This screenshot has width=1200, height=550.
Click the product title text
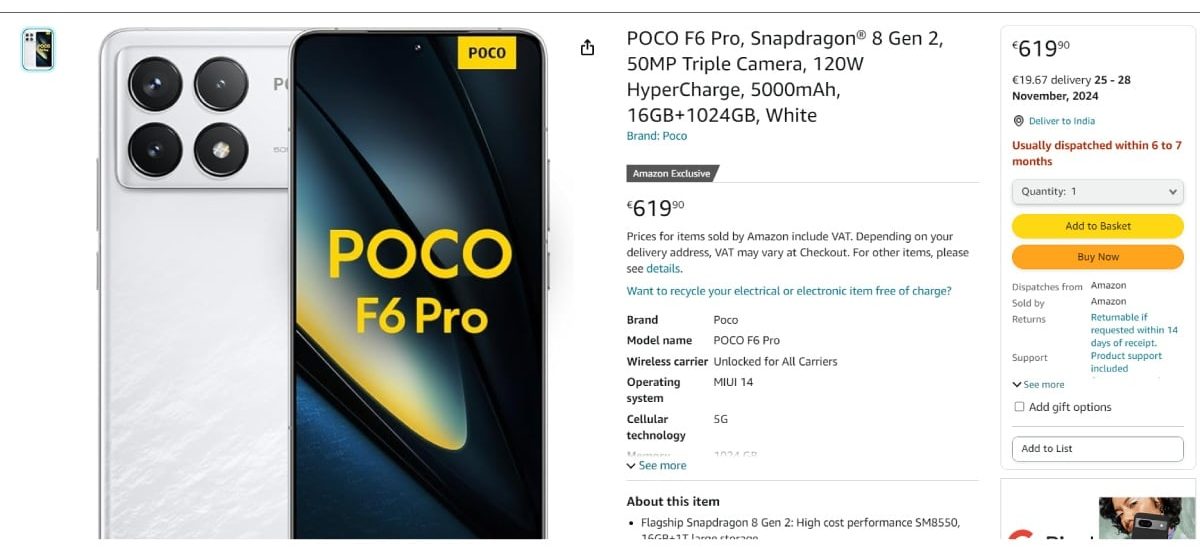(x=785, y=77)
